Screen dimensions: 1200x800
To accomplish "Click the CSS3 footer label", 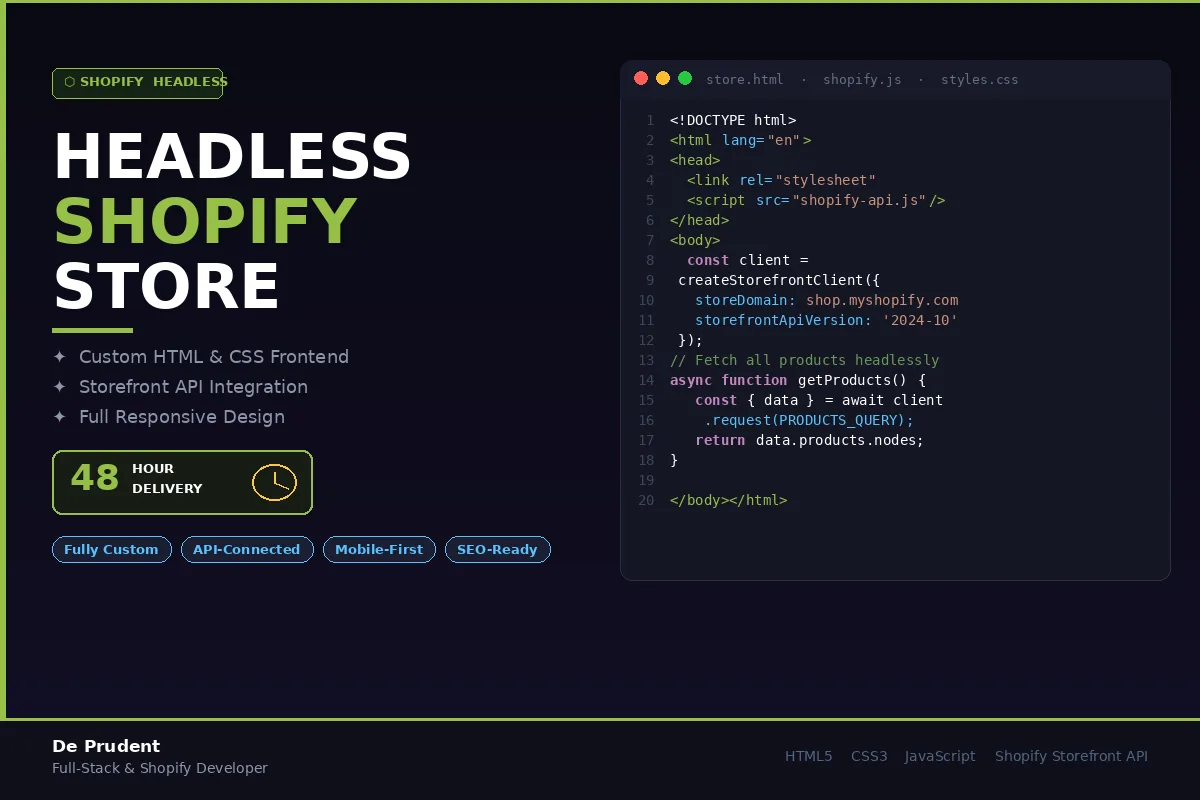I will 869,756.
